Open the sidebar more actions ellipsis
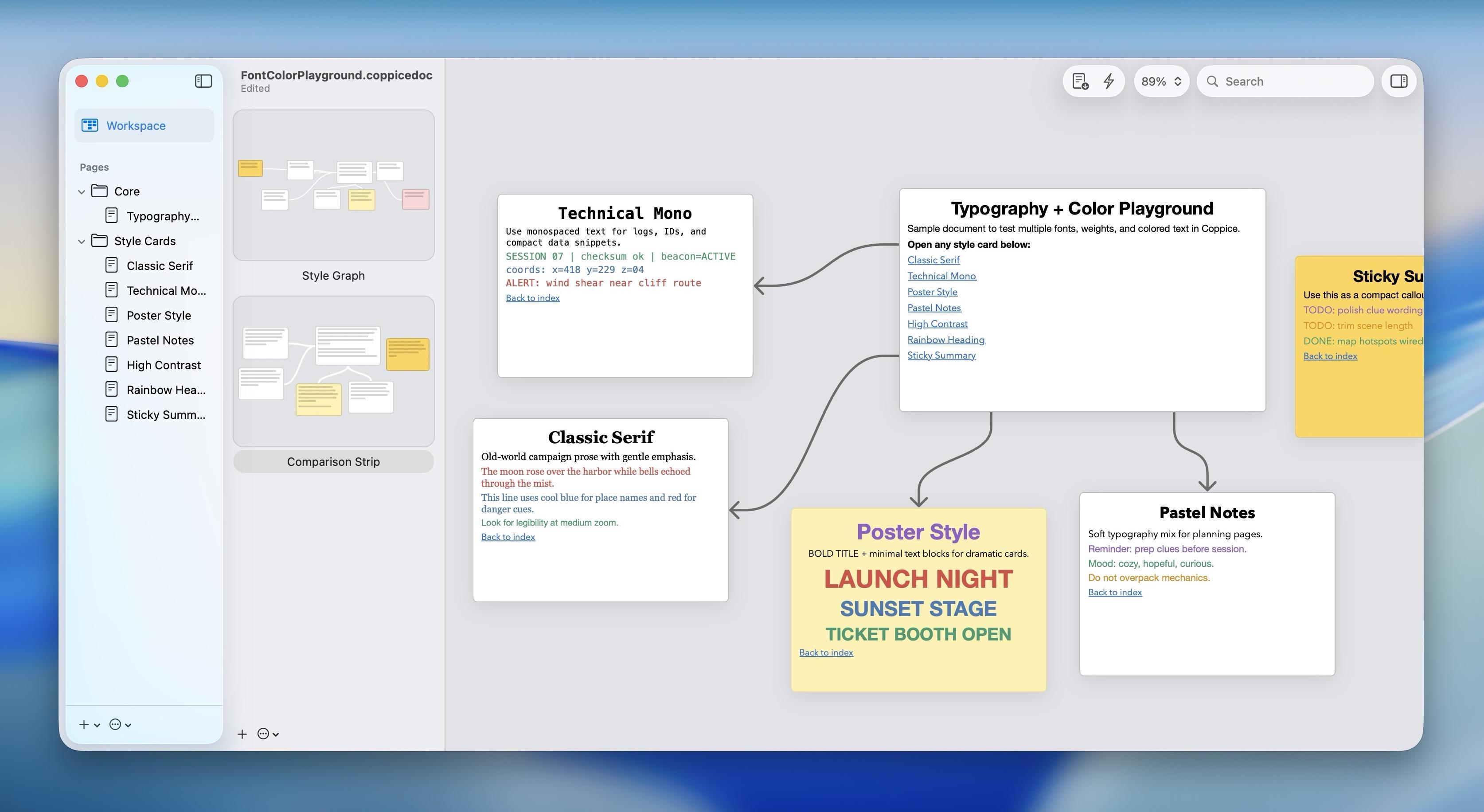Viewport: 1484px width, 812px height. click(115, 725)
